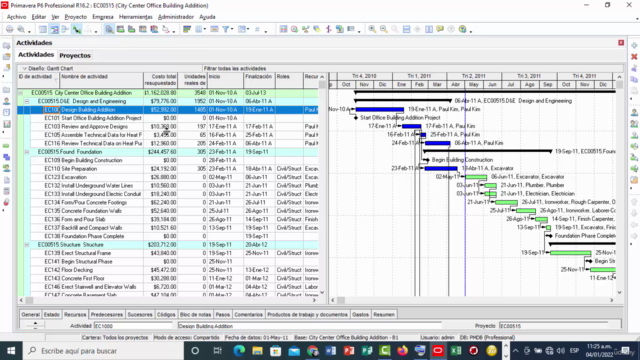The height and width of the screenshot is (360, 640).
Task: Show the Activity Usage Spreadsheet icon
Action: [120, 29]
